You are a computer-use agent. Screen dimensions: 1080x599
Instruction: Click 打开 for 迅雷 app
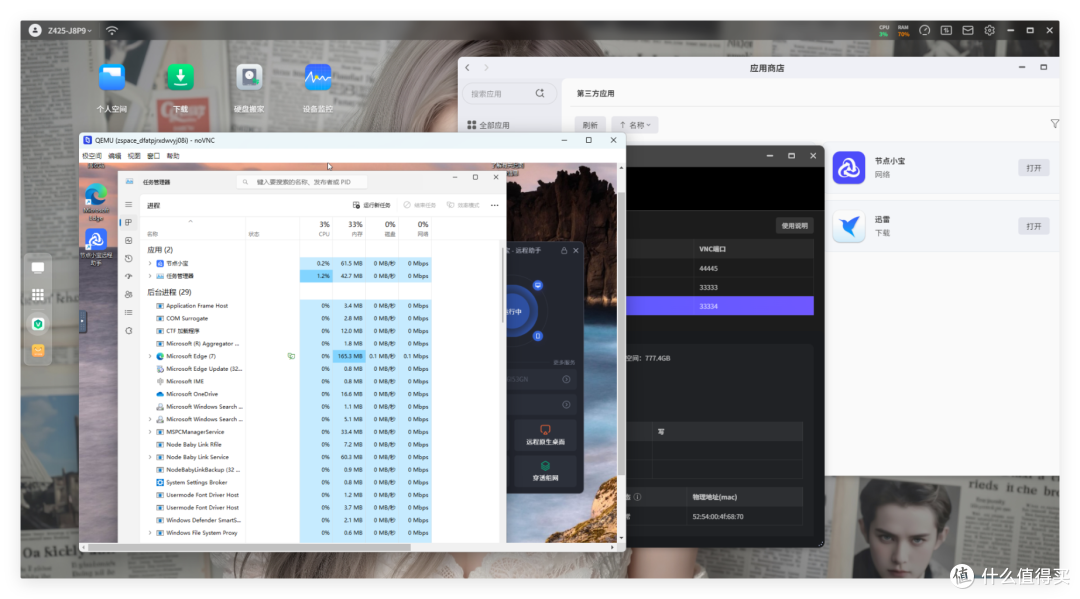(1033, 227)
